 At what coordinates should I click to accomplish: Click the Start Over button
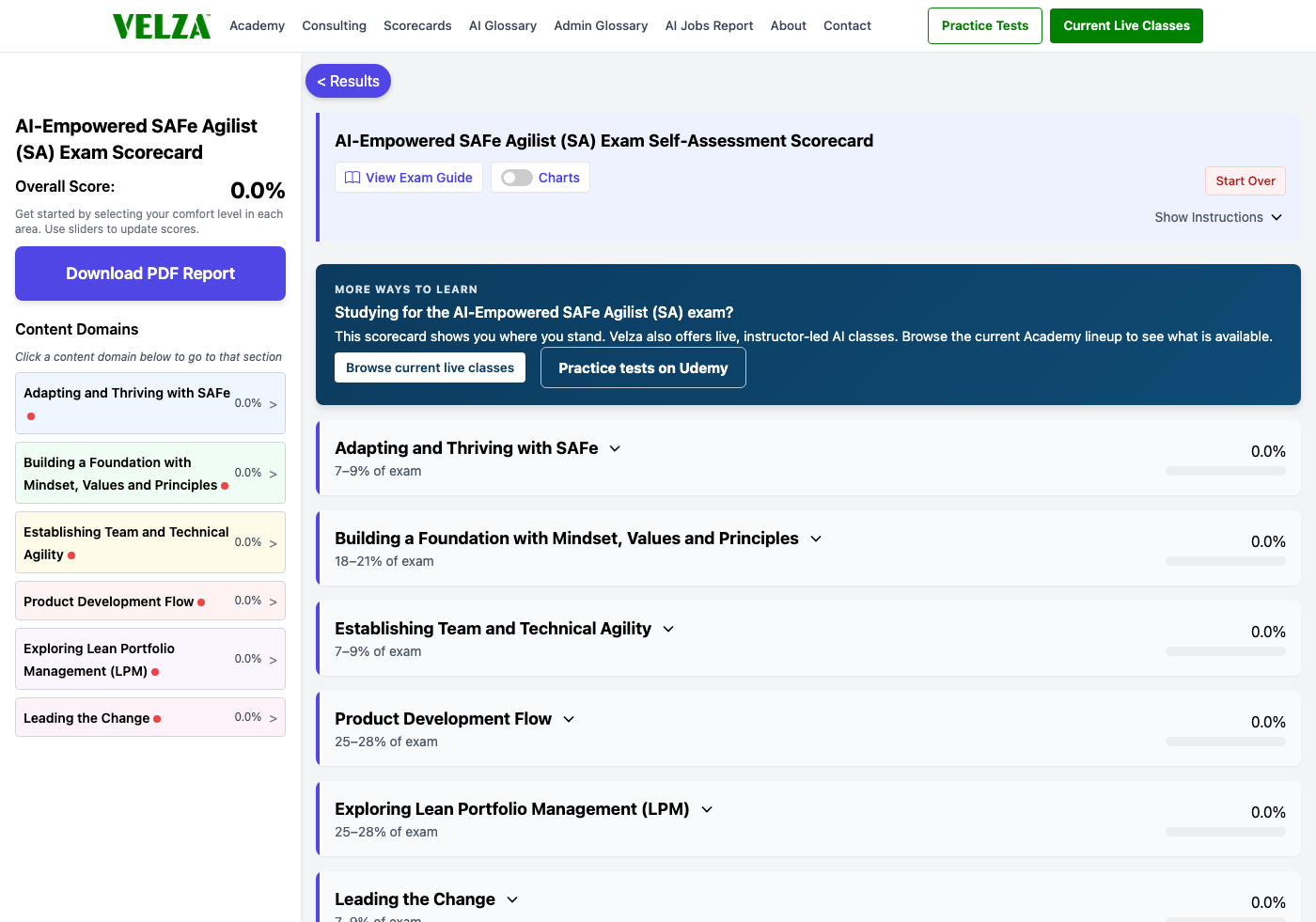1245,181
